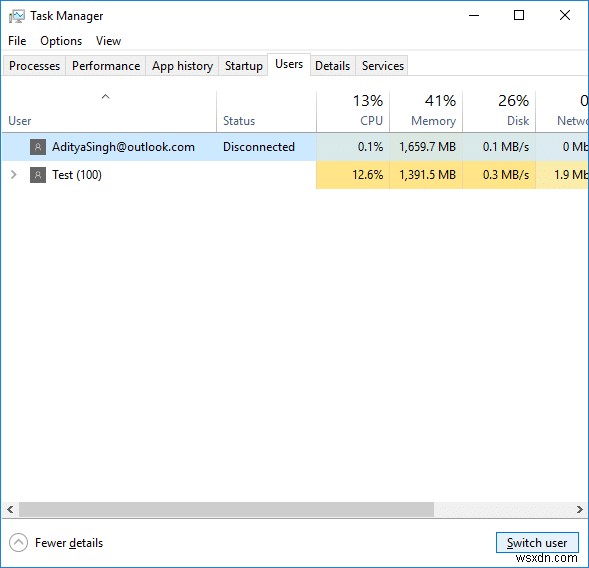
Task: Switch to the Processes tab
Action: point(34,66)
